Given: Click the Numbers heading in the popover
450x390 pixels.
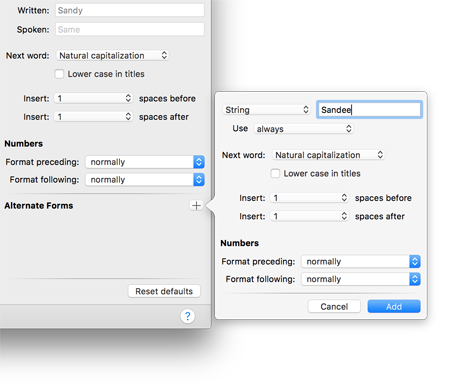Looking at the screenshot, I should (240, 243).
